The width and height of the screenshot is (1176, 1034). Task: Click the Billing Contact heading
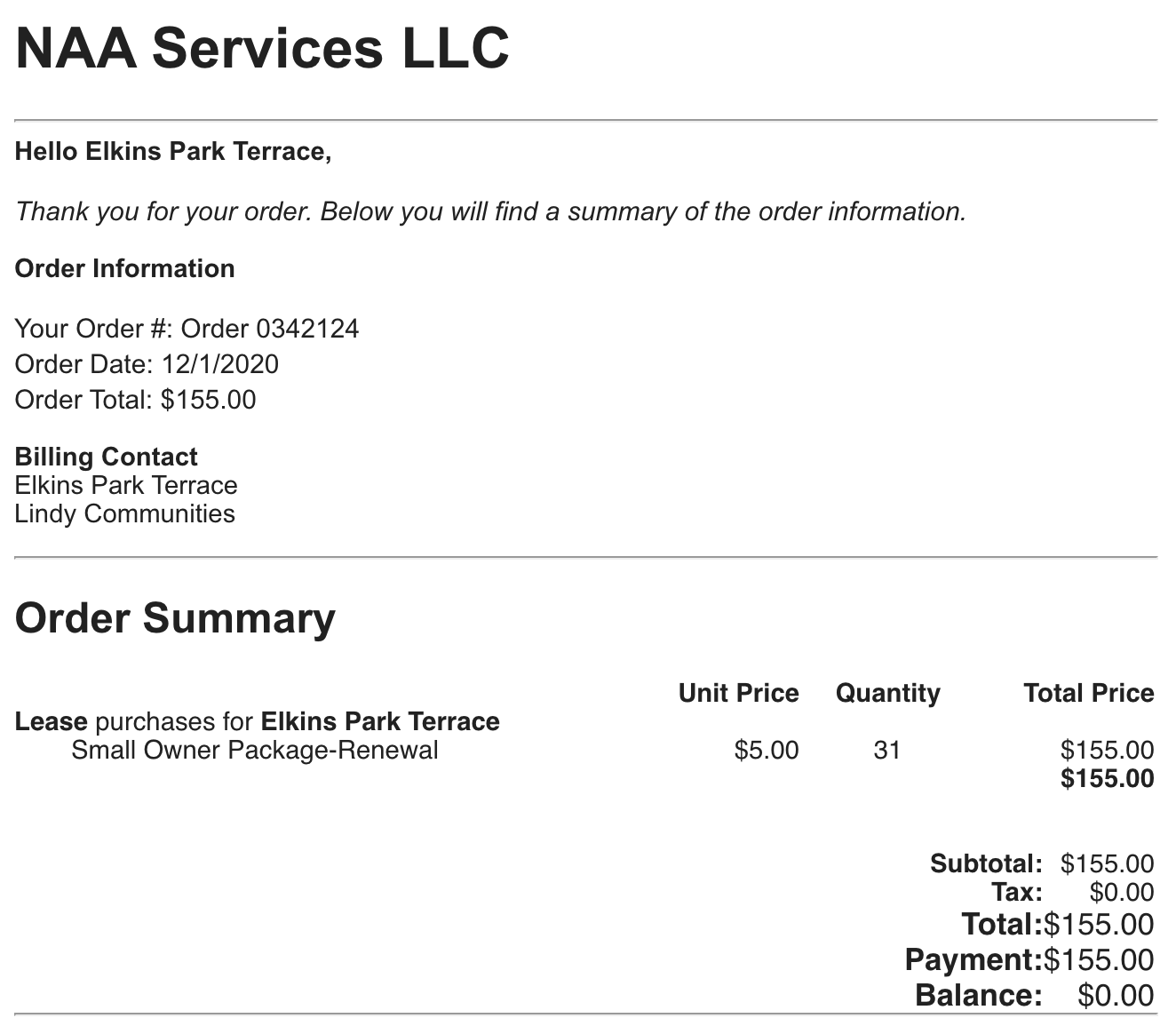tap(106, 457)
